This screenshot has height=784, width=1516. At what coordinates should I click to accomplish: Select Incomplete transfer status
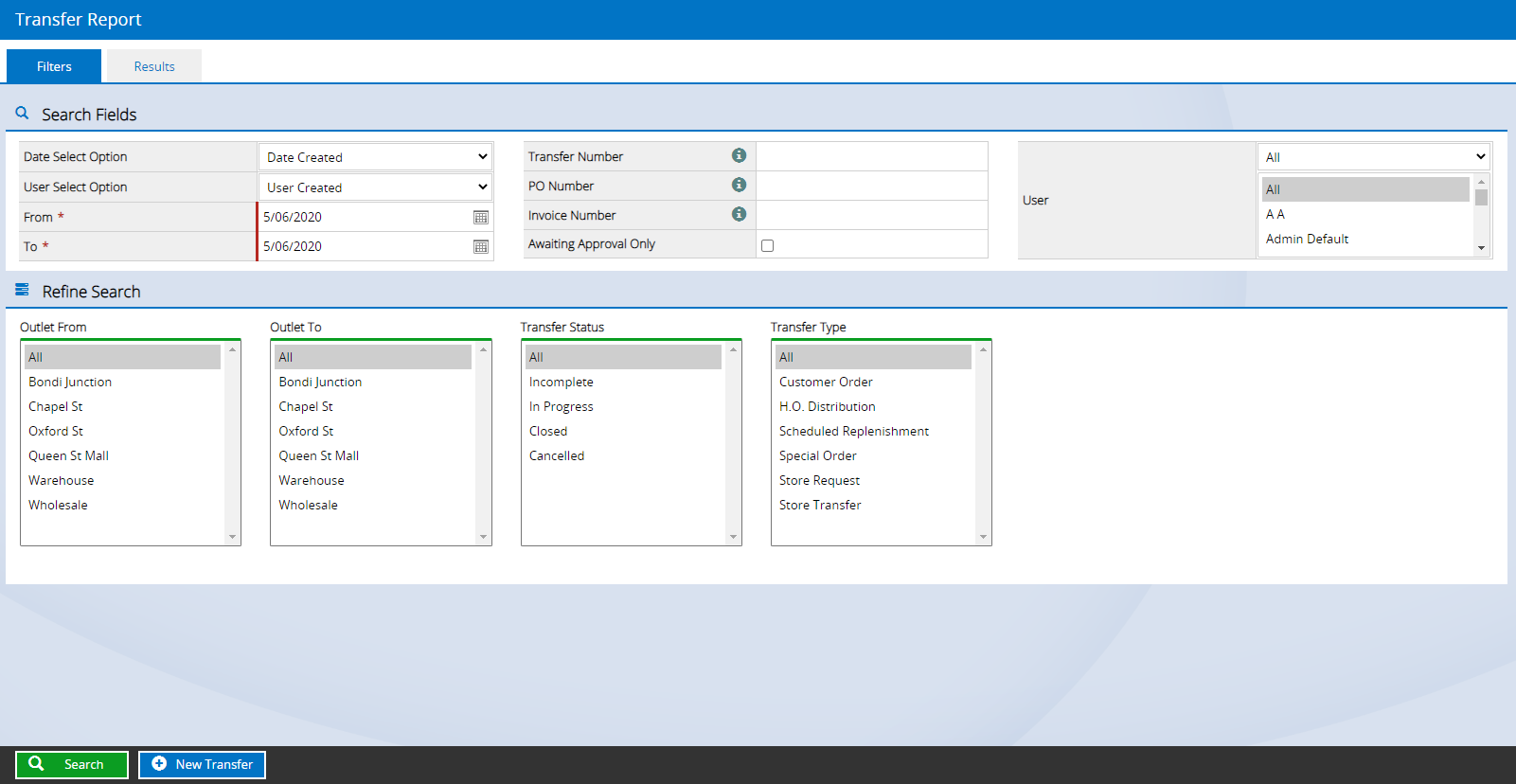pos(623,382)
